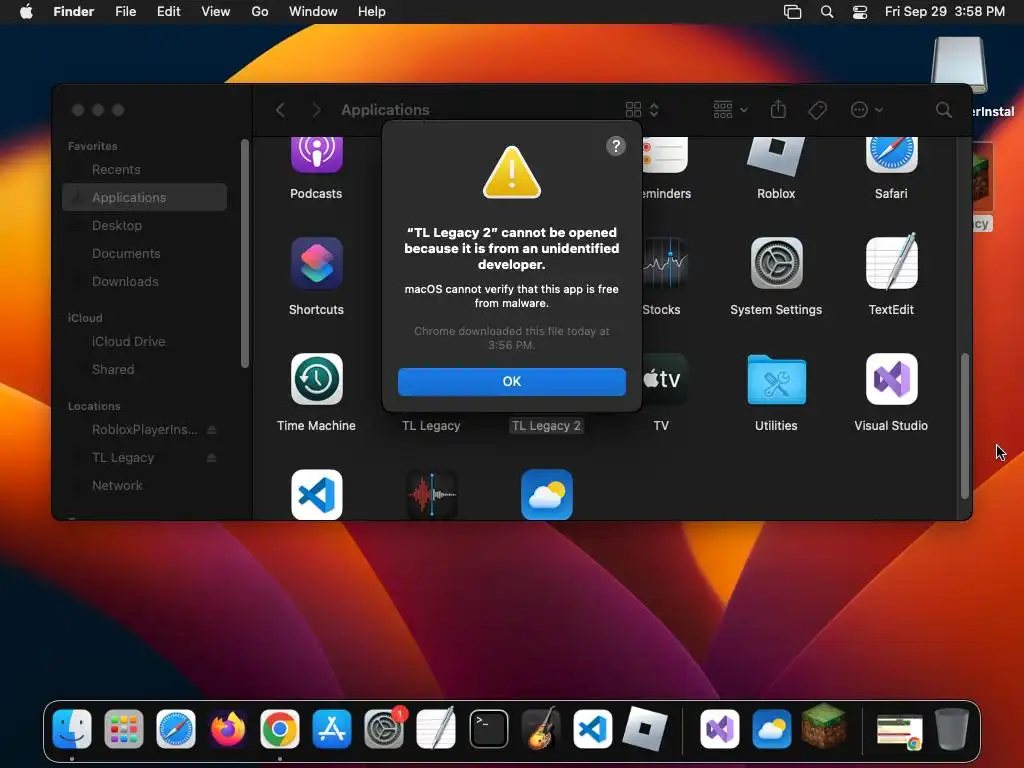Launch Google Chrome from the Dock
This screenshot has width=1024, height=768.
coord(280,729)
